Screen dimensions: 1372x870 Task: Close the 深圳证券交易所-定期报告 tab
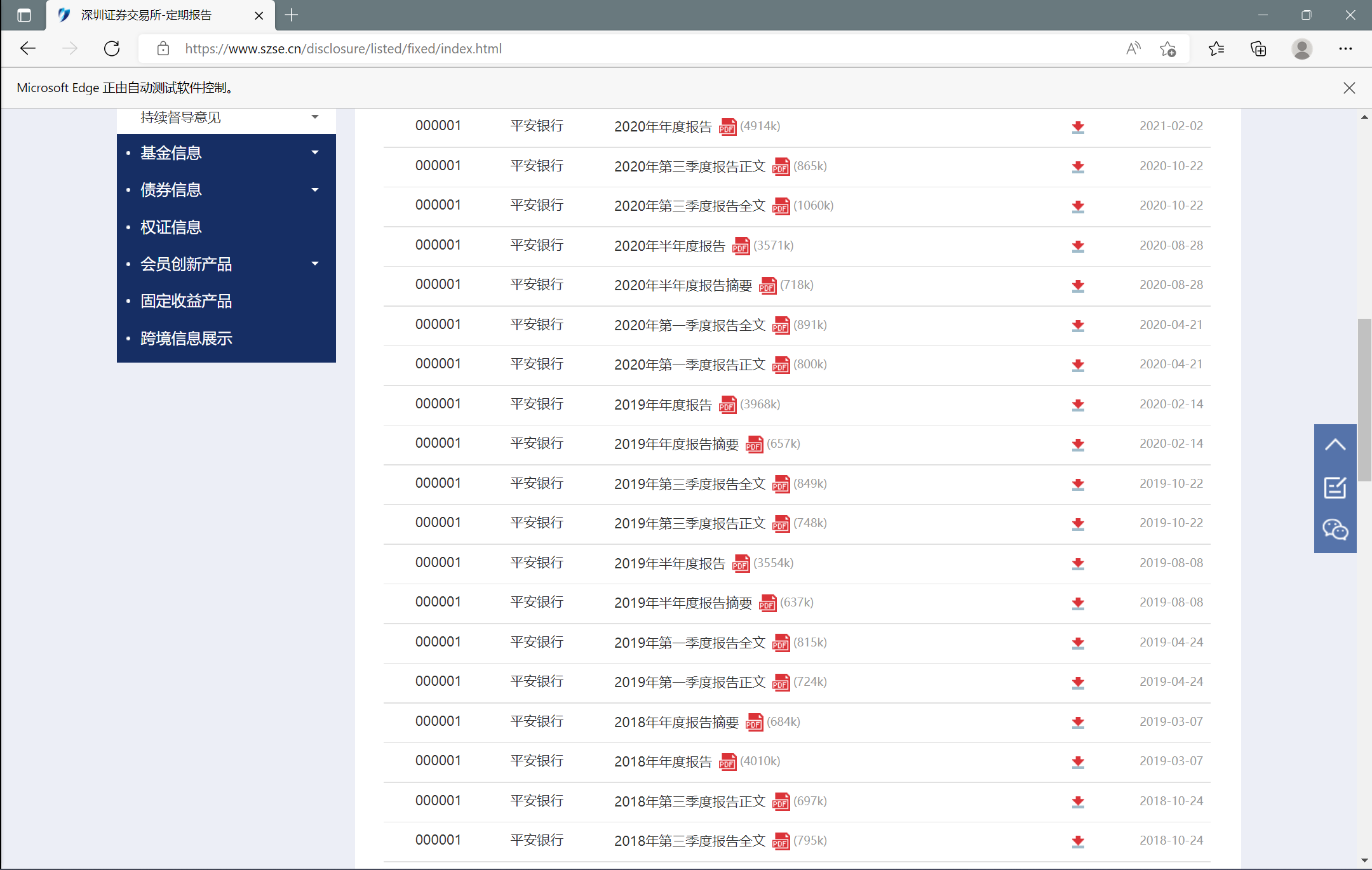(x=259, y=16)
